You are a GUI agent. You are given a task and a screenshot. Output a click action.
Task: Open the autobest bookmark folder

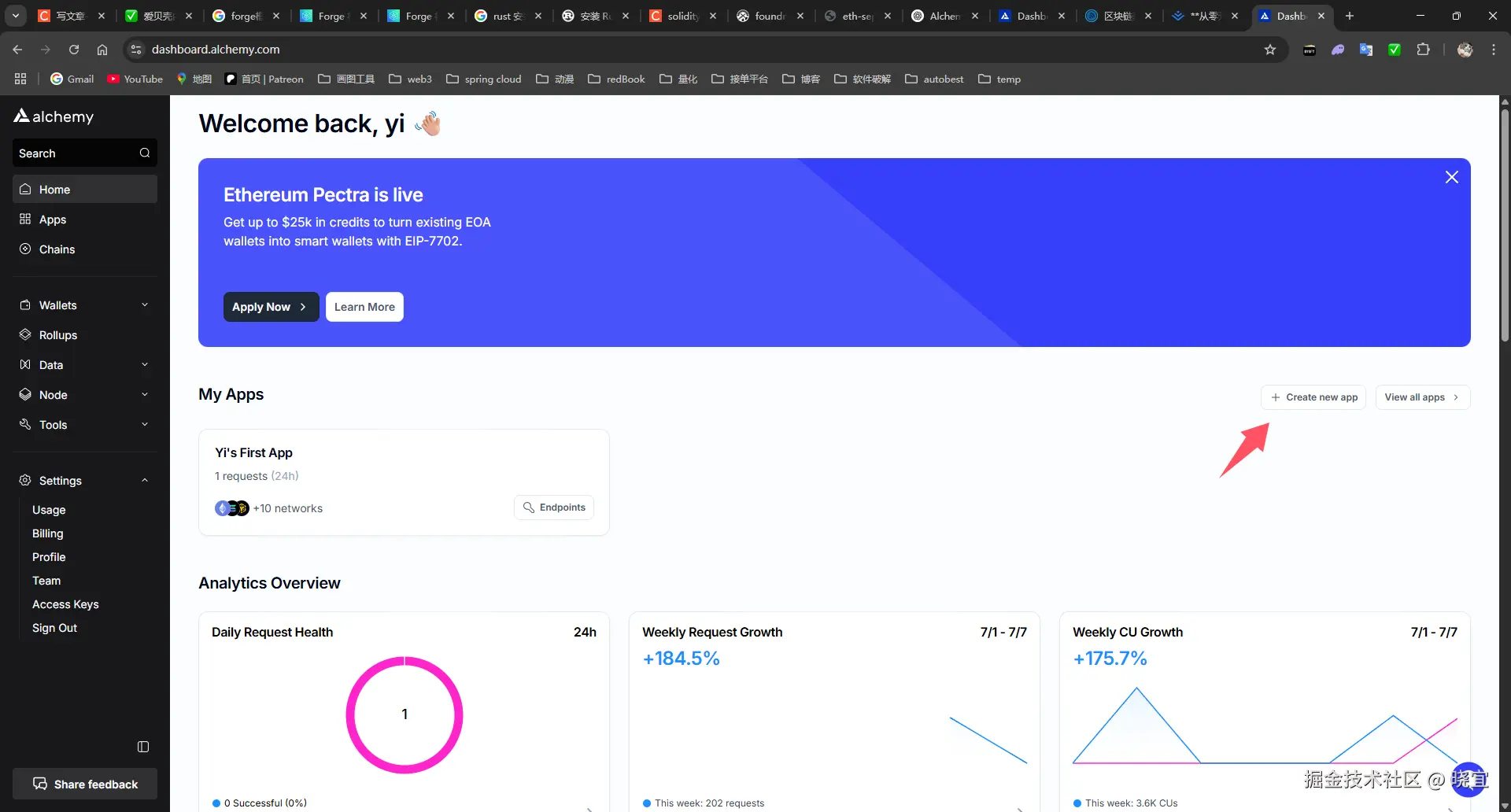934,79
